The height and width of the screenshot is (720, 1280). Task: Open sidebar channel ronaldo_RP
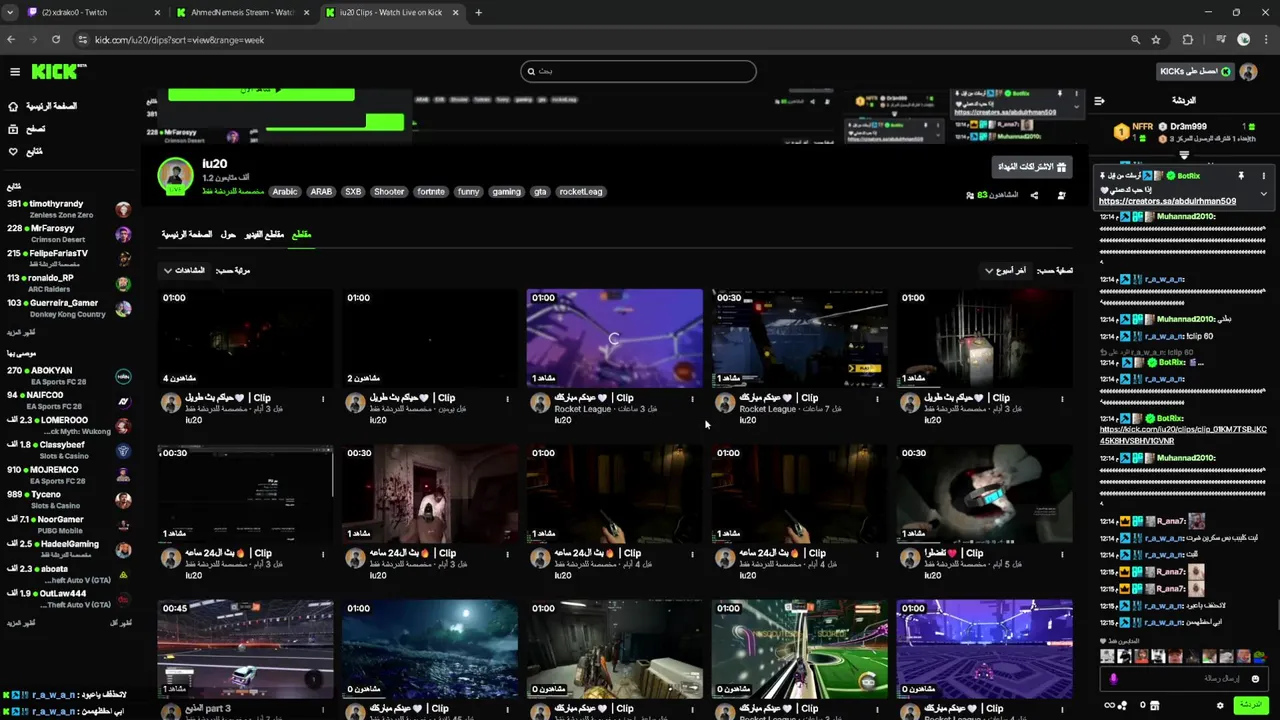pyautogui.click(x=68, y=283)
